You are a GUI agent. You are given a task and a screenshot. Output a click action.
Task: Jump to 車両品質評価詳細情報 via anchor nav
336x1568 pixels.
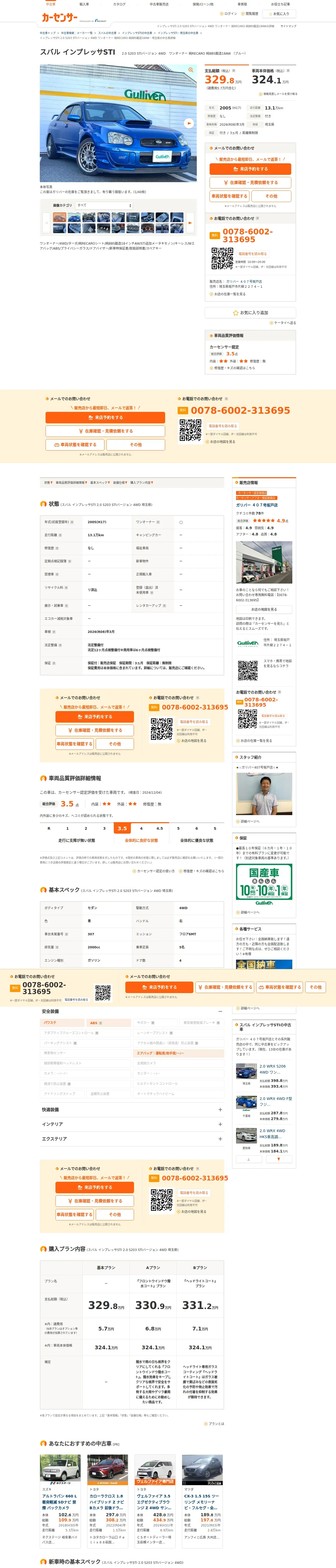click(x=71, y=483)
